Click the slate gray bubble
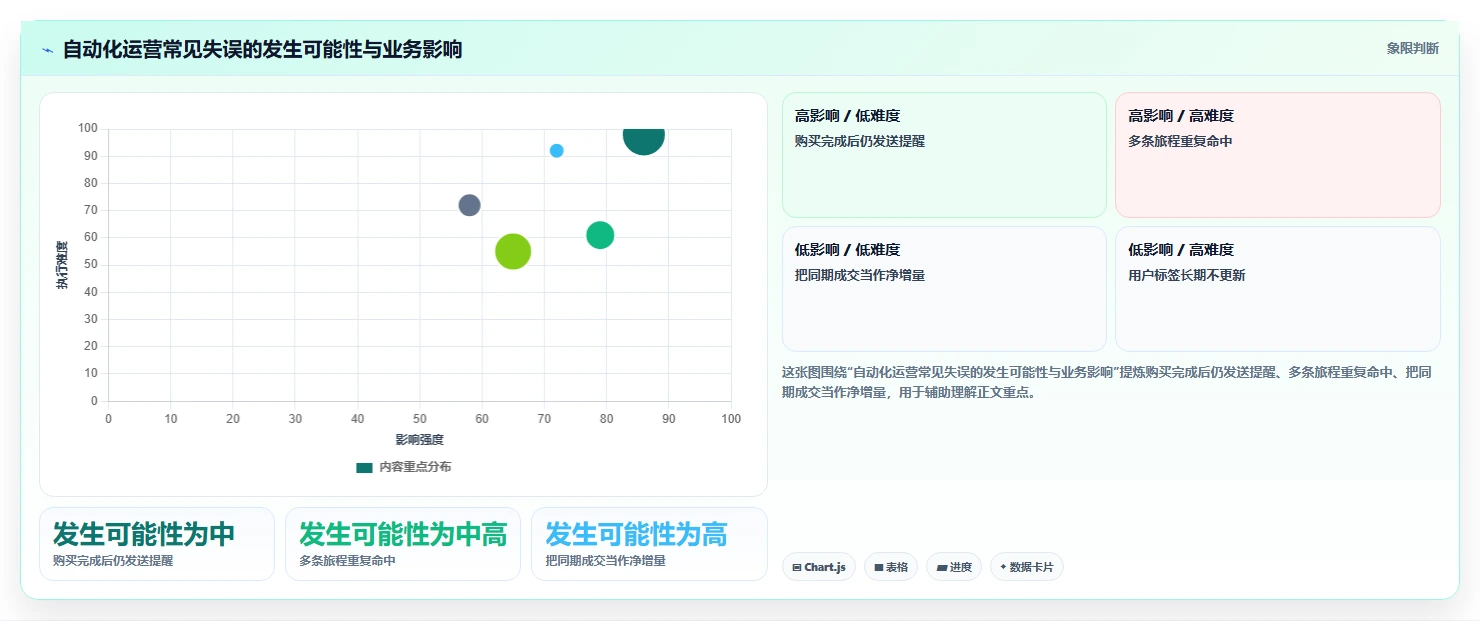 pos(470,205)
